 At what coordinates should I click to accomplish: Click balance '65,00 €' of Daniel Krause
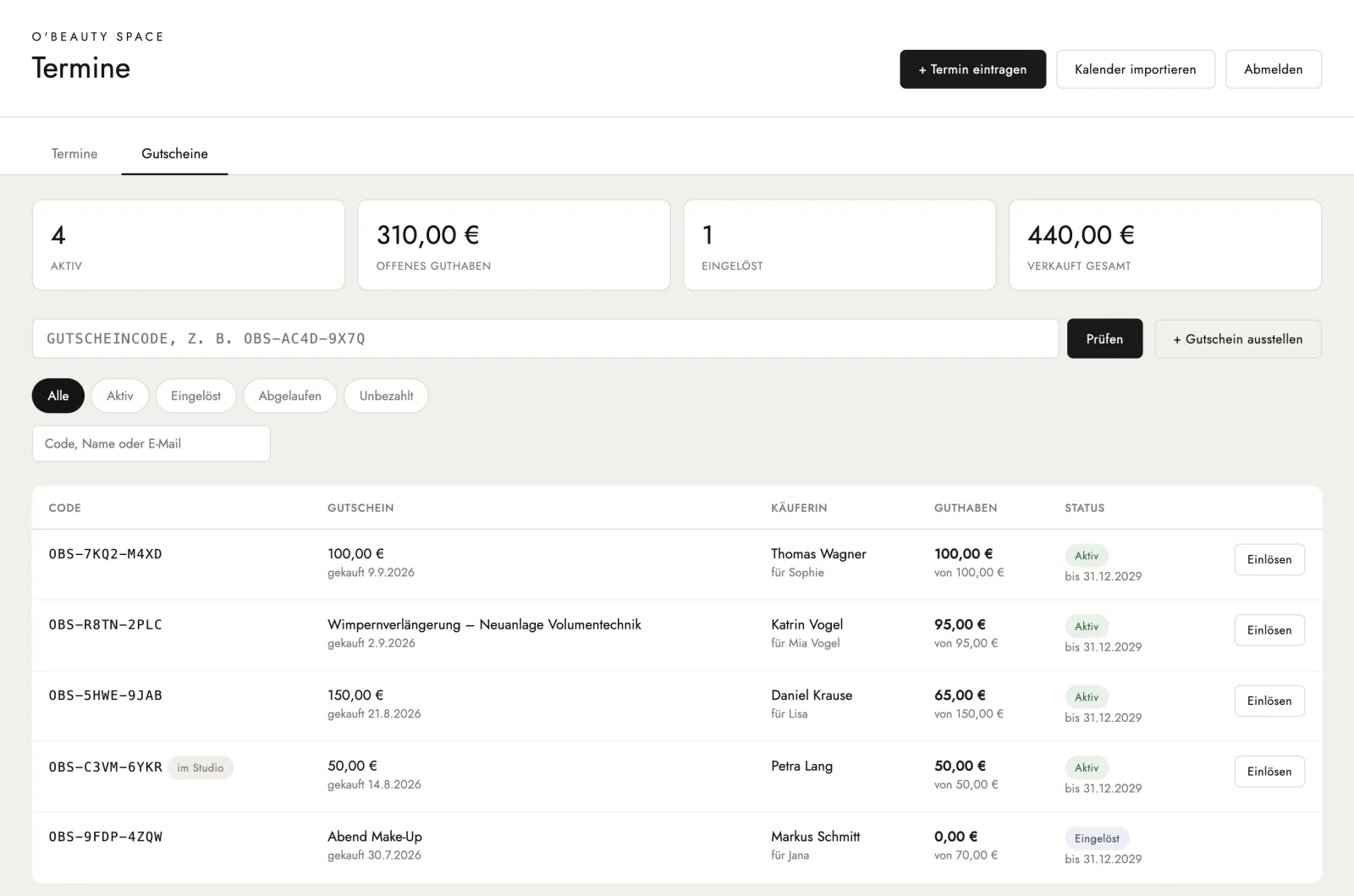[x=960, y=695]
